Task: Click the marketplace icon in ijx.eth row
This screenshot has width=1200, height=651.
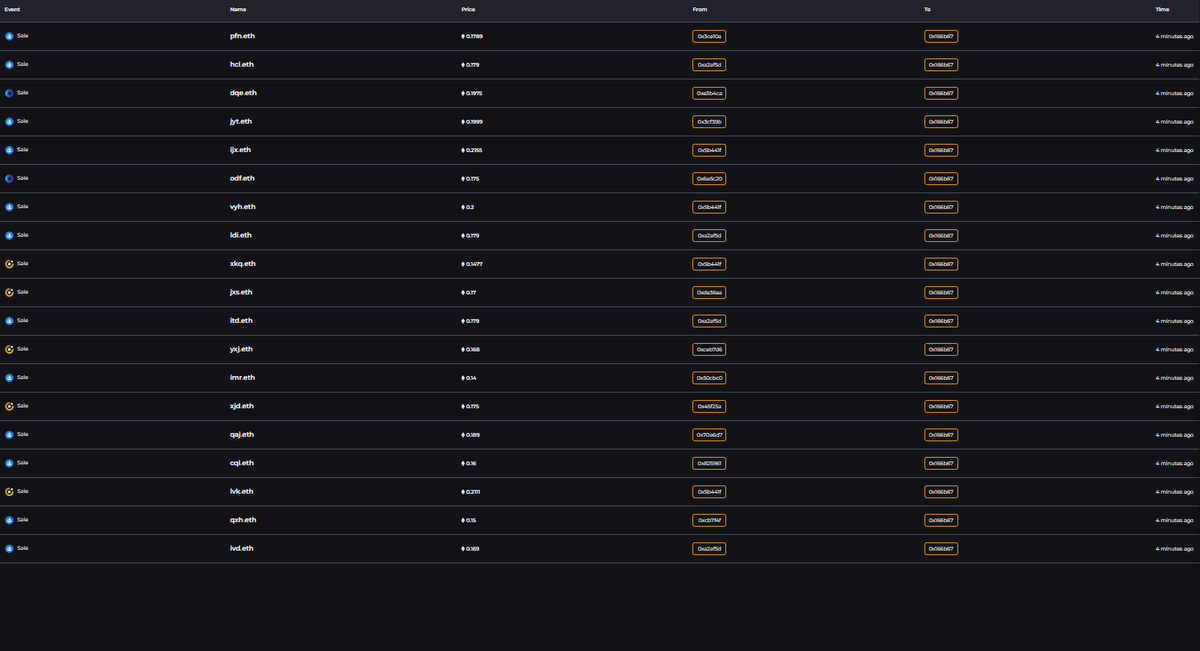Action: tap(10, 150)
